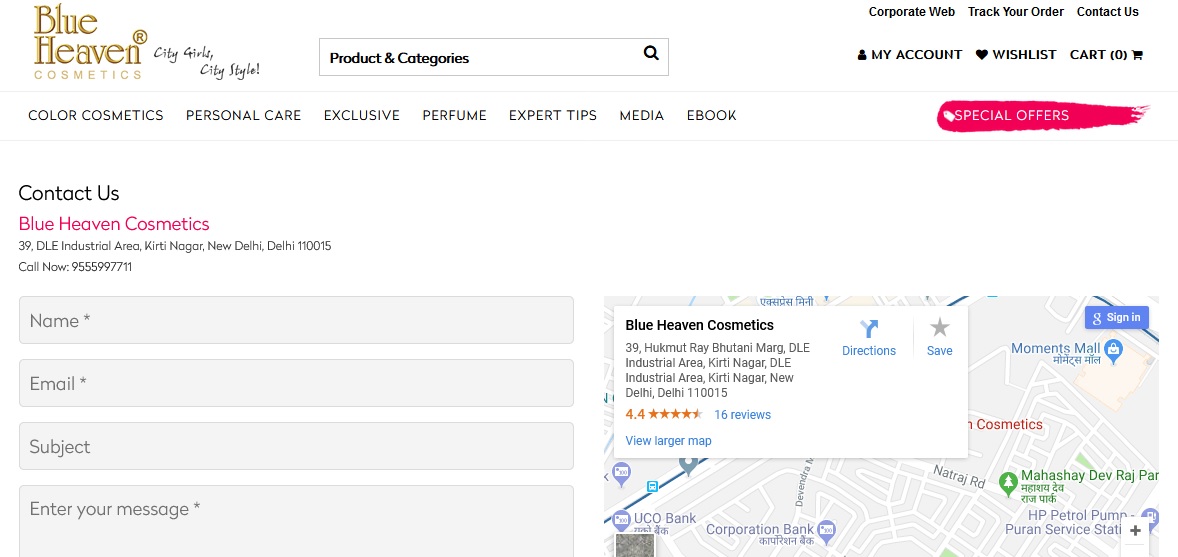Open Personal Care menu
Screen dimensions: 1178x557
(243, 116)
